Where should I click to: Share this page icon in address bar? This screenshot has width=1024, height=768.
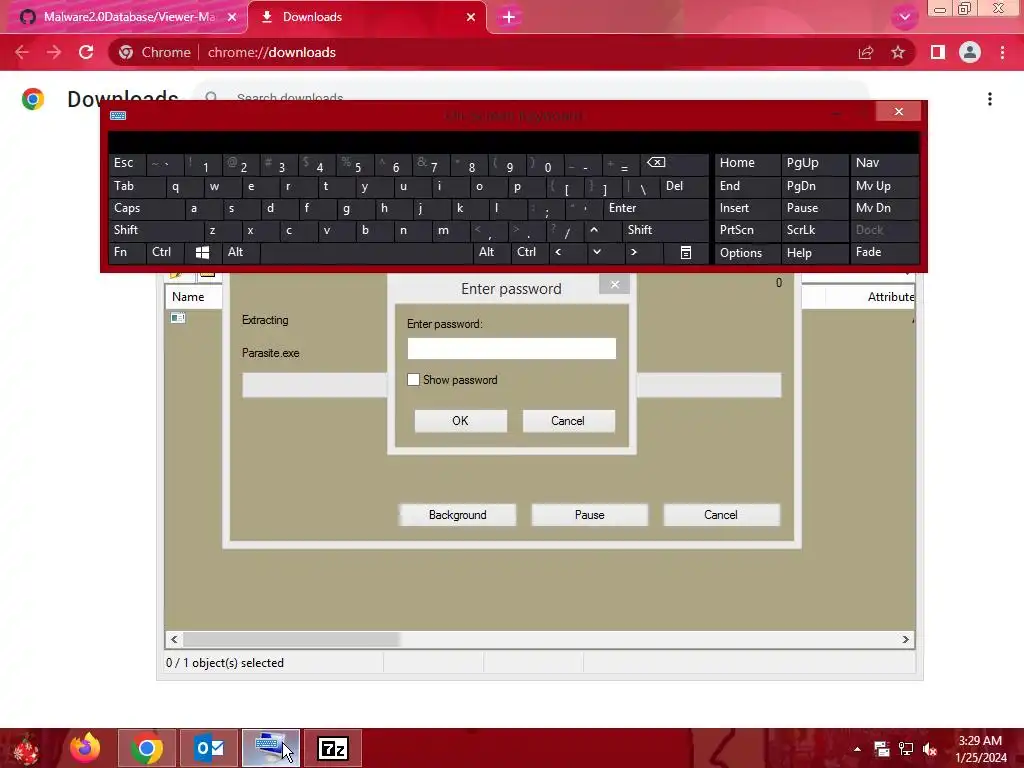pyautogui.click(x=866, y=52)
